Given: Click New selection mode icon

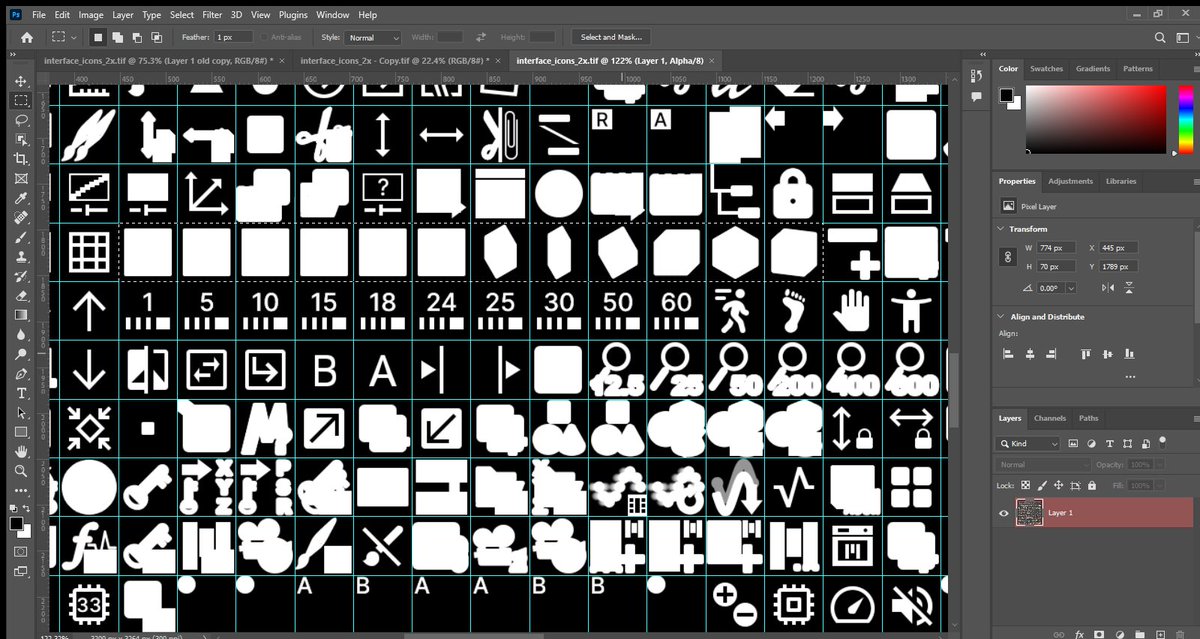Looking at the screenshot, I should [x=98, y=37].
